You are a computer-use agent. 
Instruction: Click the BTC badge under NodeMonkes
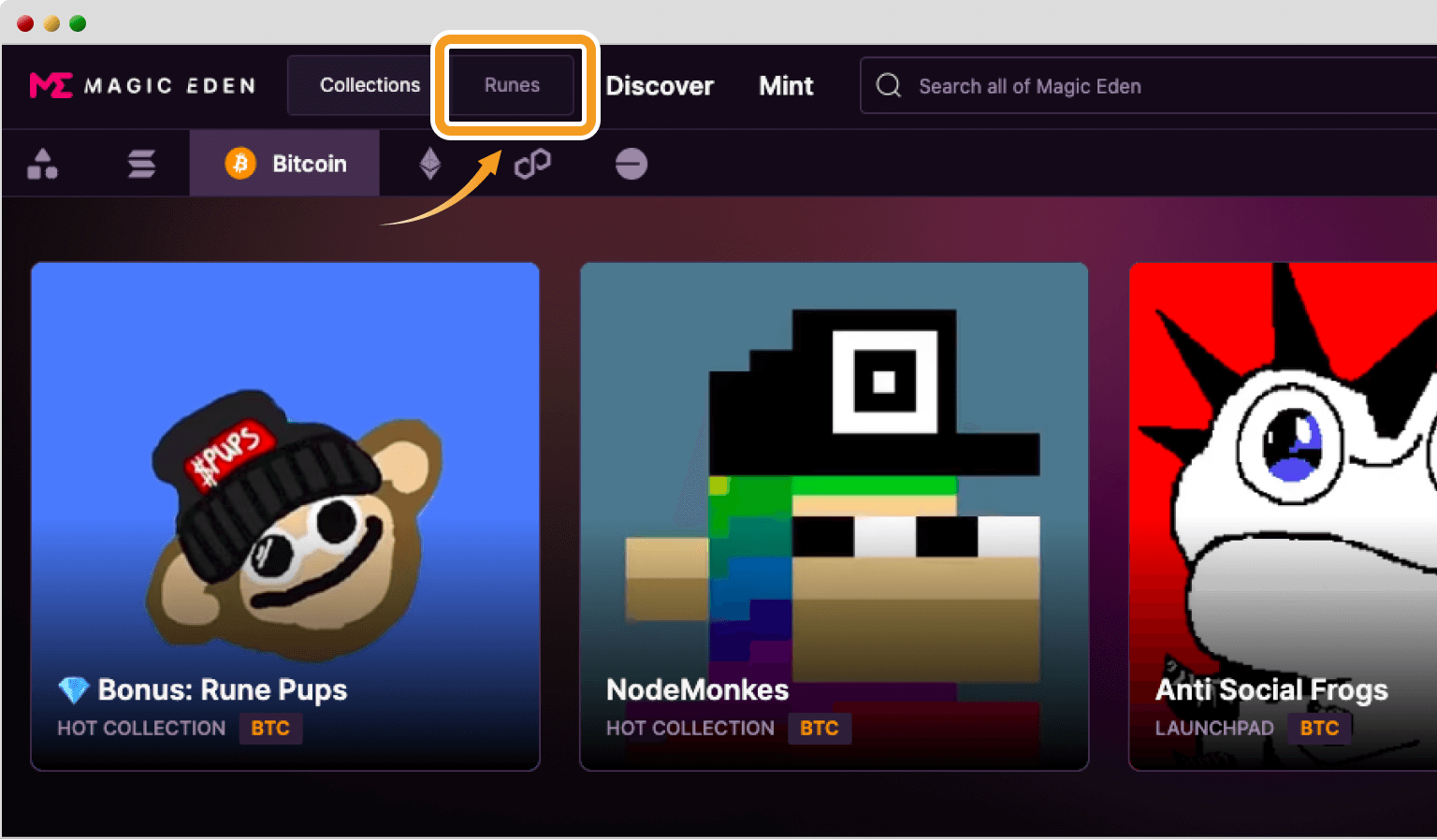[820, 728]
